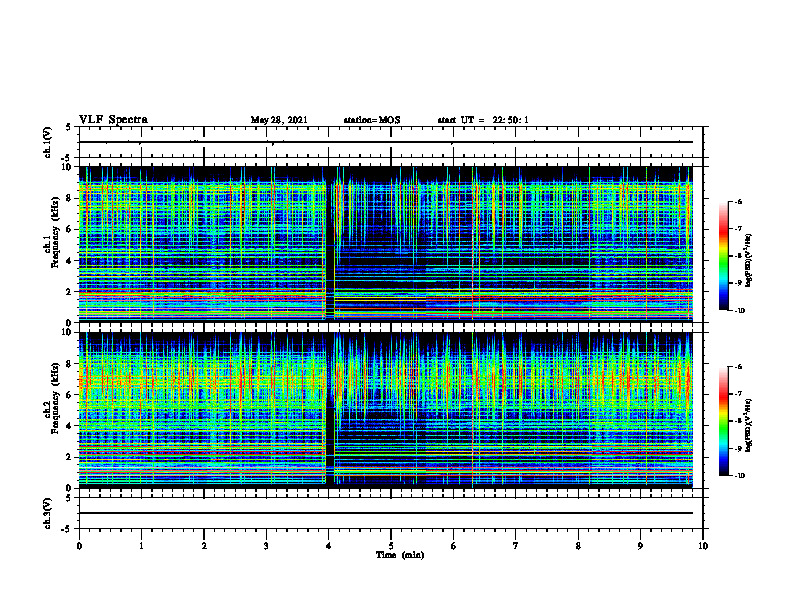Click the "-10" label on ch.1 colorbar

(x=739, y=311)
